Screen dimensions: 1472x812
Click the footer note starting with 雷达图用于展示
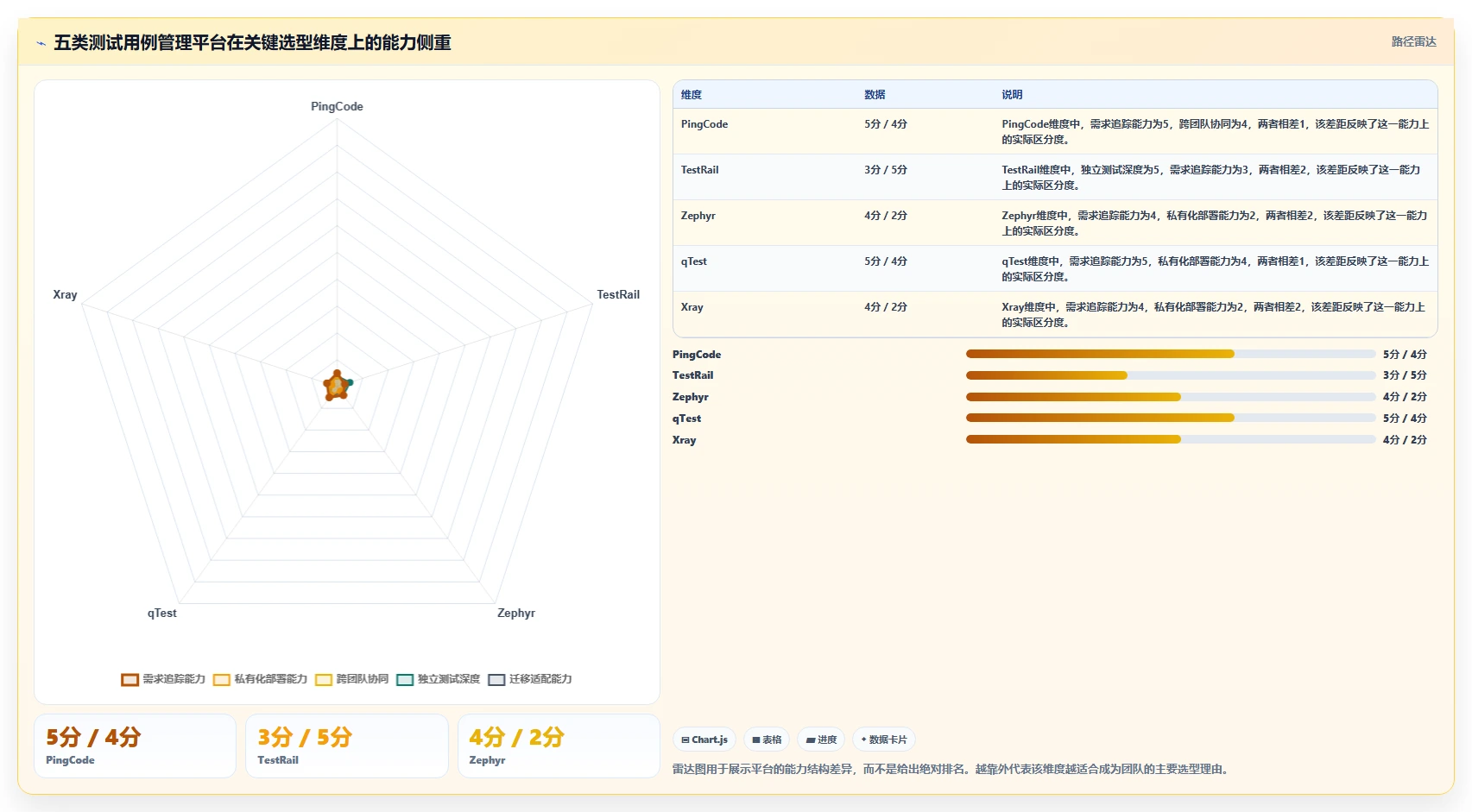click(x=950, y=769)
